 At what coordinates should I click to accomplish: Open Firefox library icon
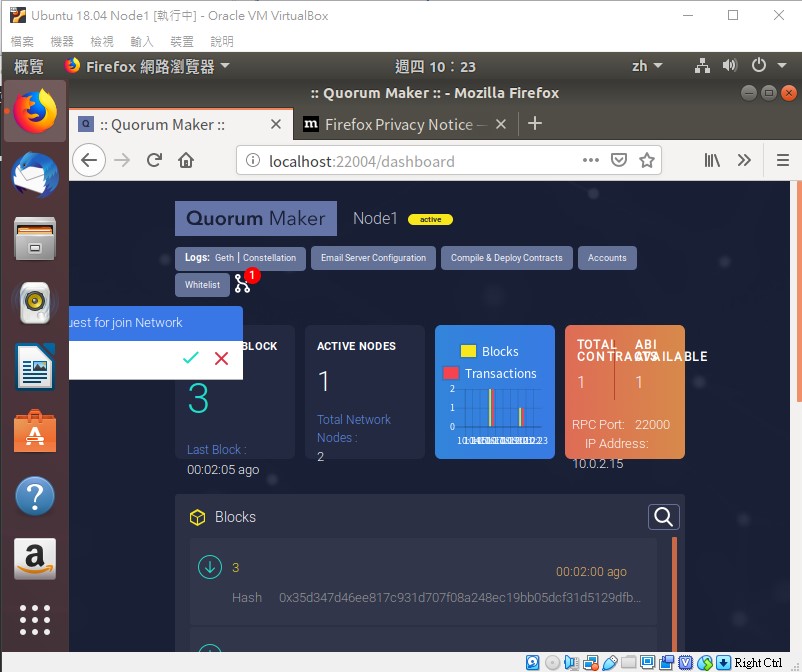tap(713, 160)
